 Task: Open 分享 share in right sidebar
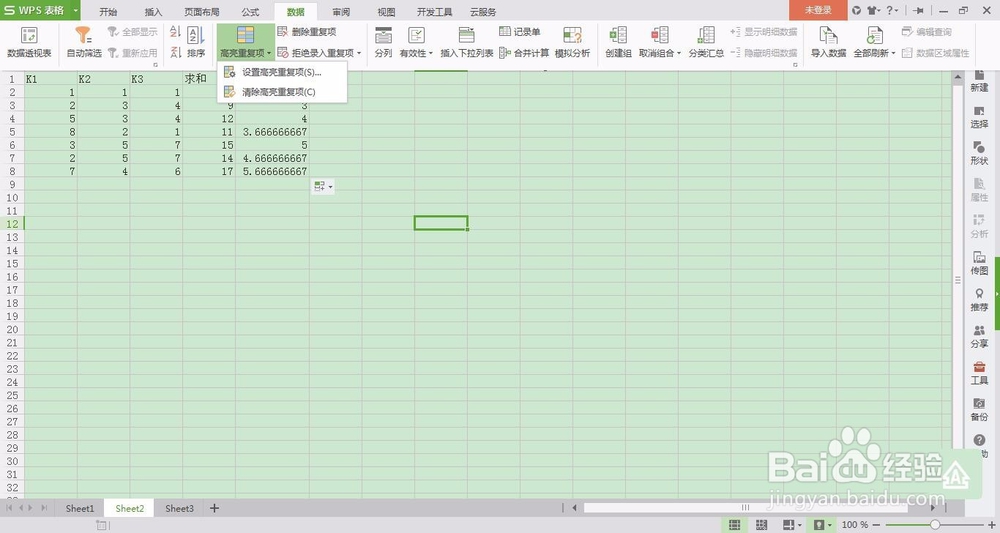(x=979, y=336)
